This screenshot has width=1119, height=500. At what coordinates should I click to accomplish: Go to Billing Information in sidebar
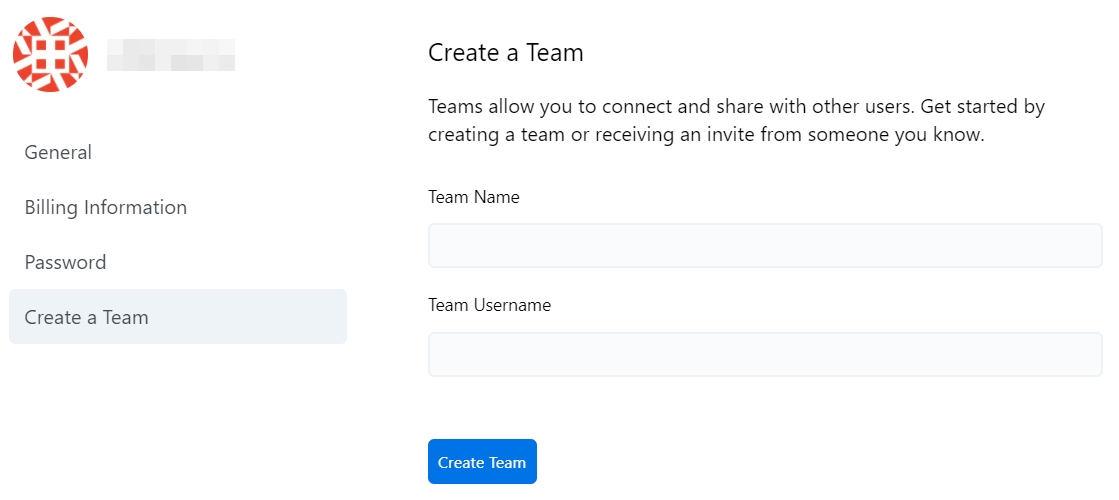point(106,208)
